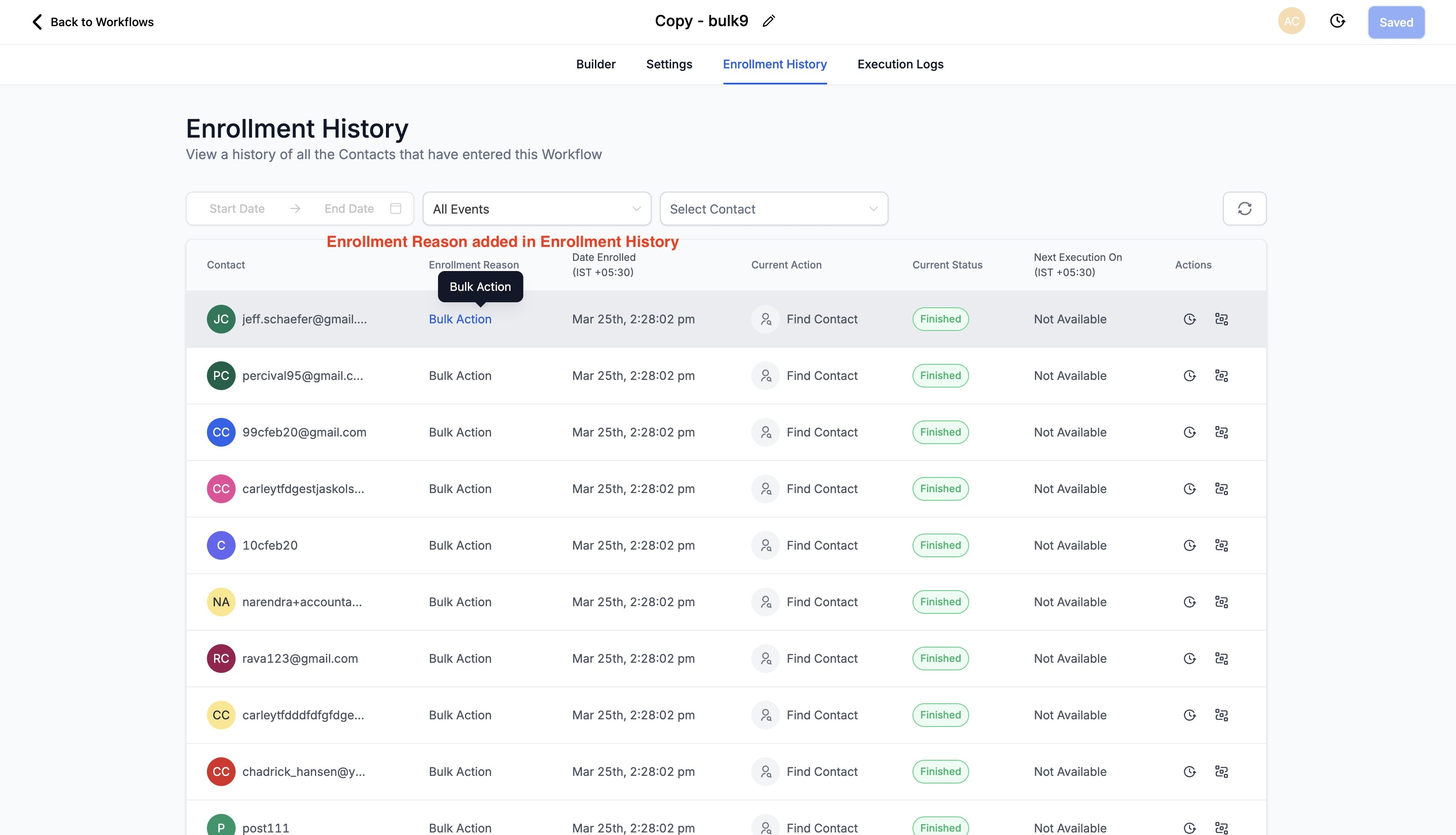Open history clock icon for rava123@gmail.com row
1456x835 pixels.
(x=1190, y=659)
